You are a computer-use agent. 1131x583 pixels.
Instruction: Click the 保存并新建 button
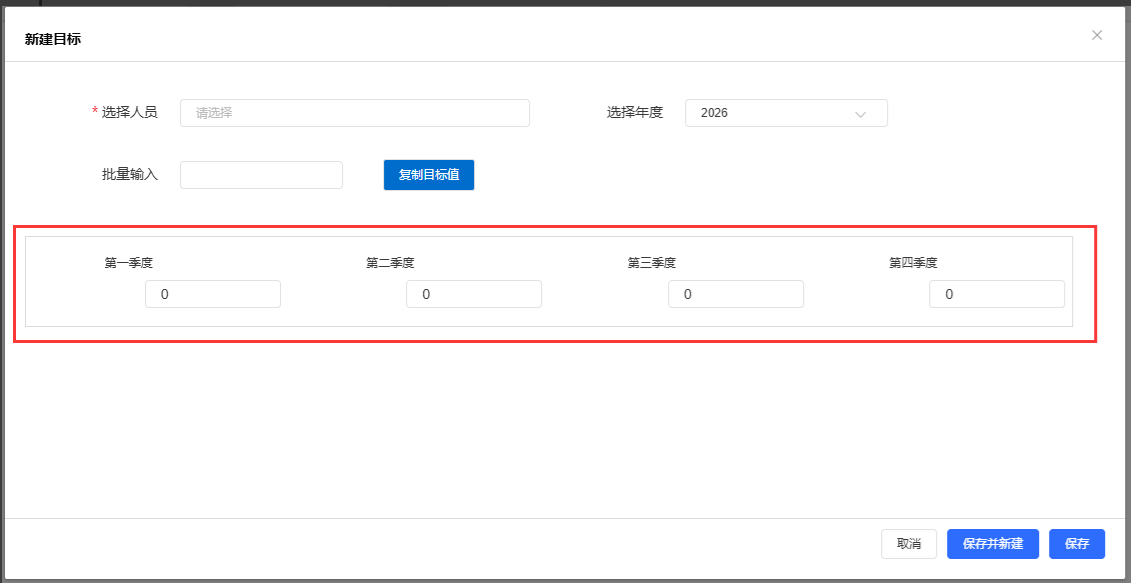[x=992, y=544]
